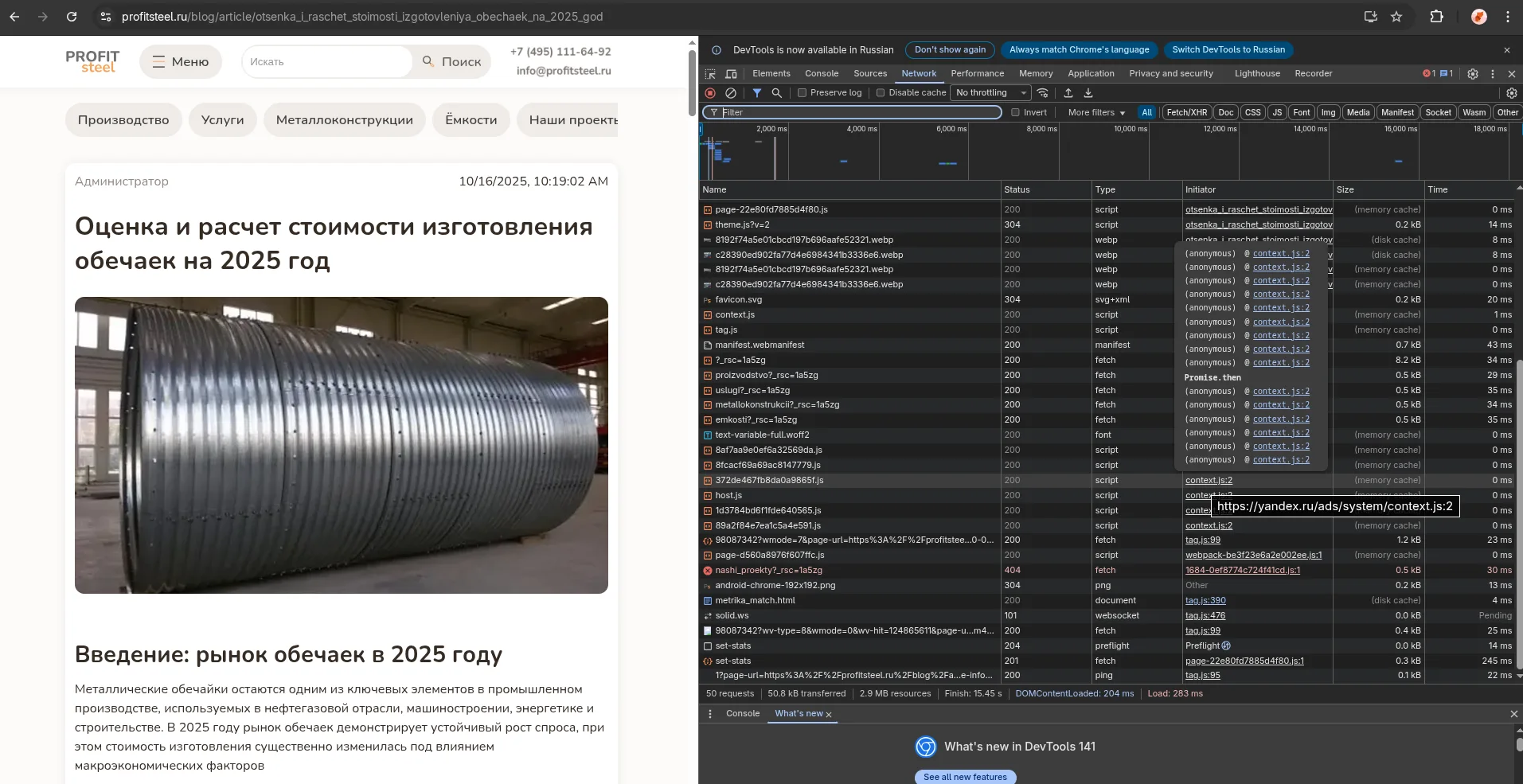
Task: Open the site Меню dropdown button
Action: (181, 62)
